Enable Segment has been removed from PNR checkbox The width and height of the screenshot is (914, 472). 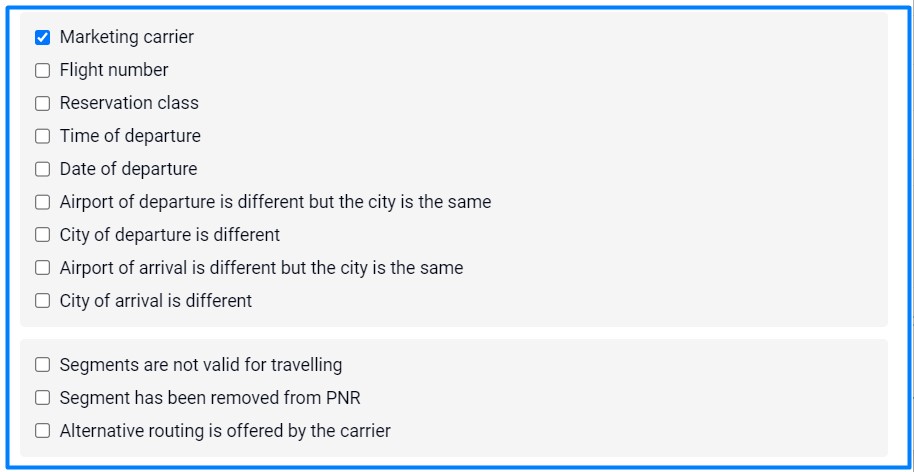(x=42, y=398)
